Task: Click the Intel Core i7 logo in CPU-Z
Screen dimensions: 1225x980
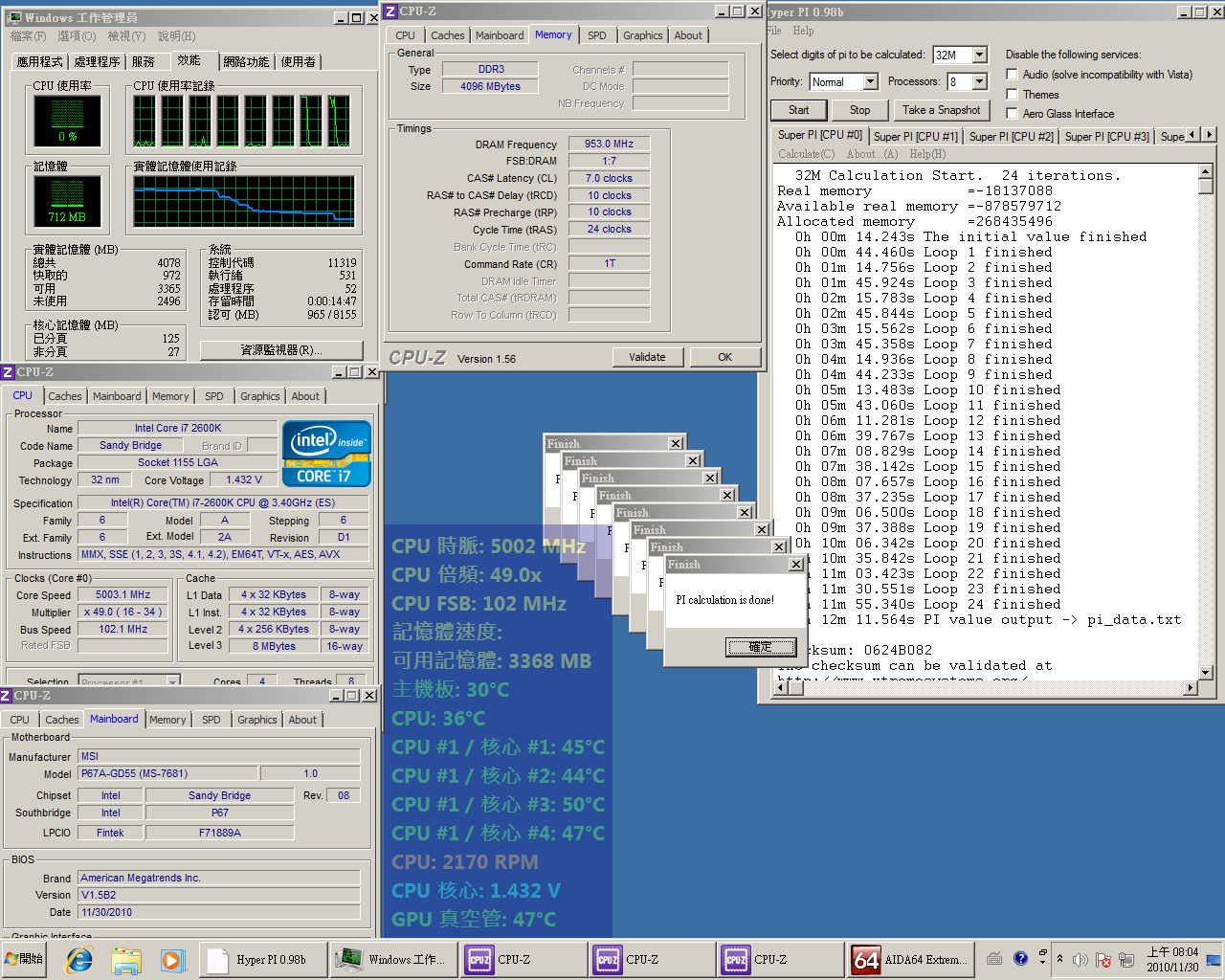Action: click(x=327, y=454)
